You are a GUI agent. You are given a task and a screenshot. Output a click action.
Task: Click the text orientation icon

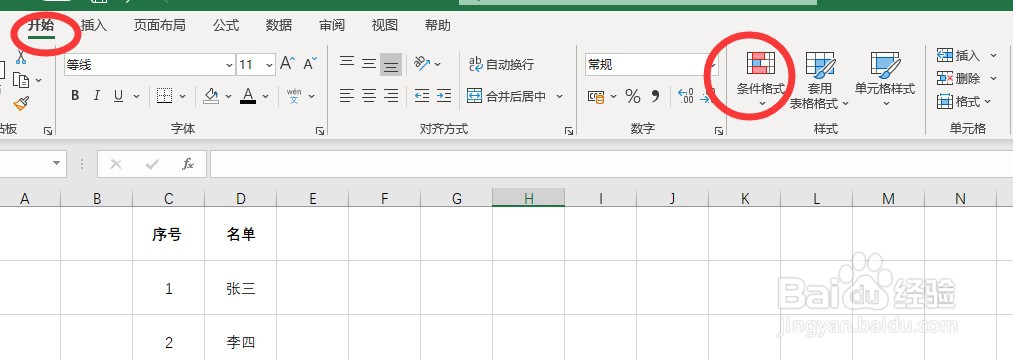(x=423, y=63)
